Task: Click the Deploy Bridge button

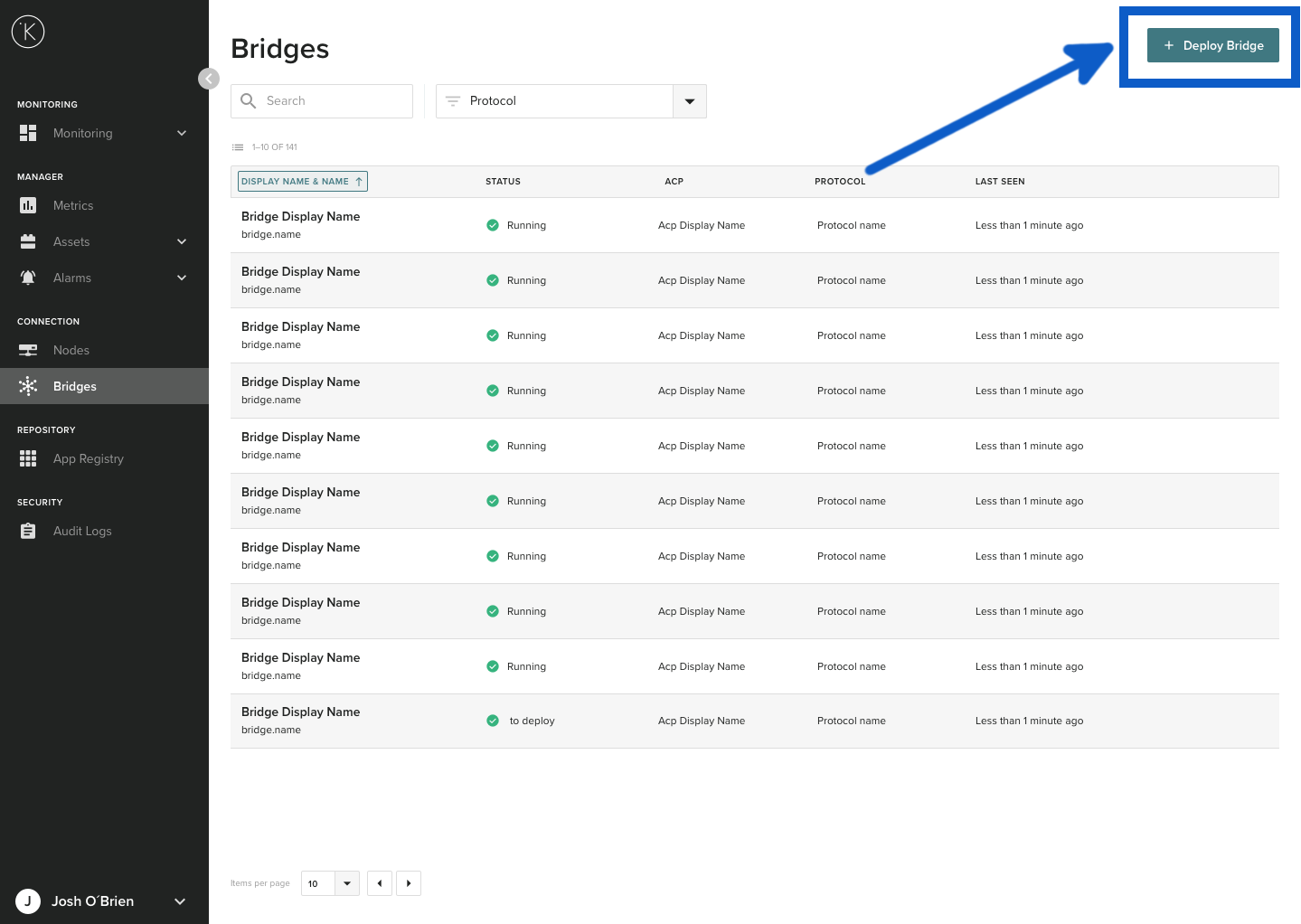Action: (1212, 44)
